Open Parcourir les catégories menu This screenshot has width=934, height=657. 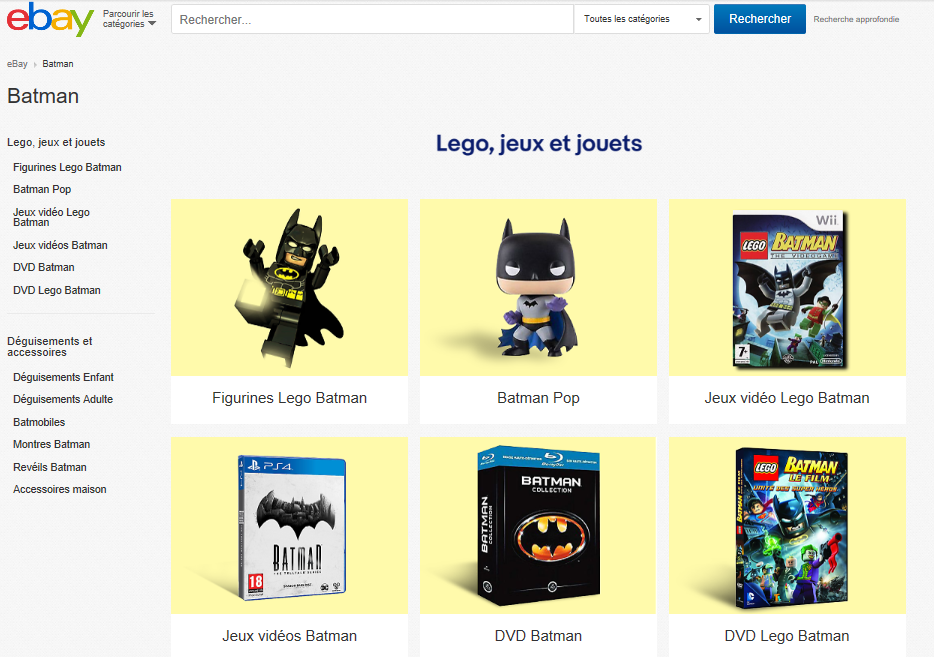pyautogui.click(x=129, y=19)
